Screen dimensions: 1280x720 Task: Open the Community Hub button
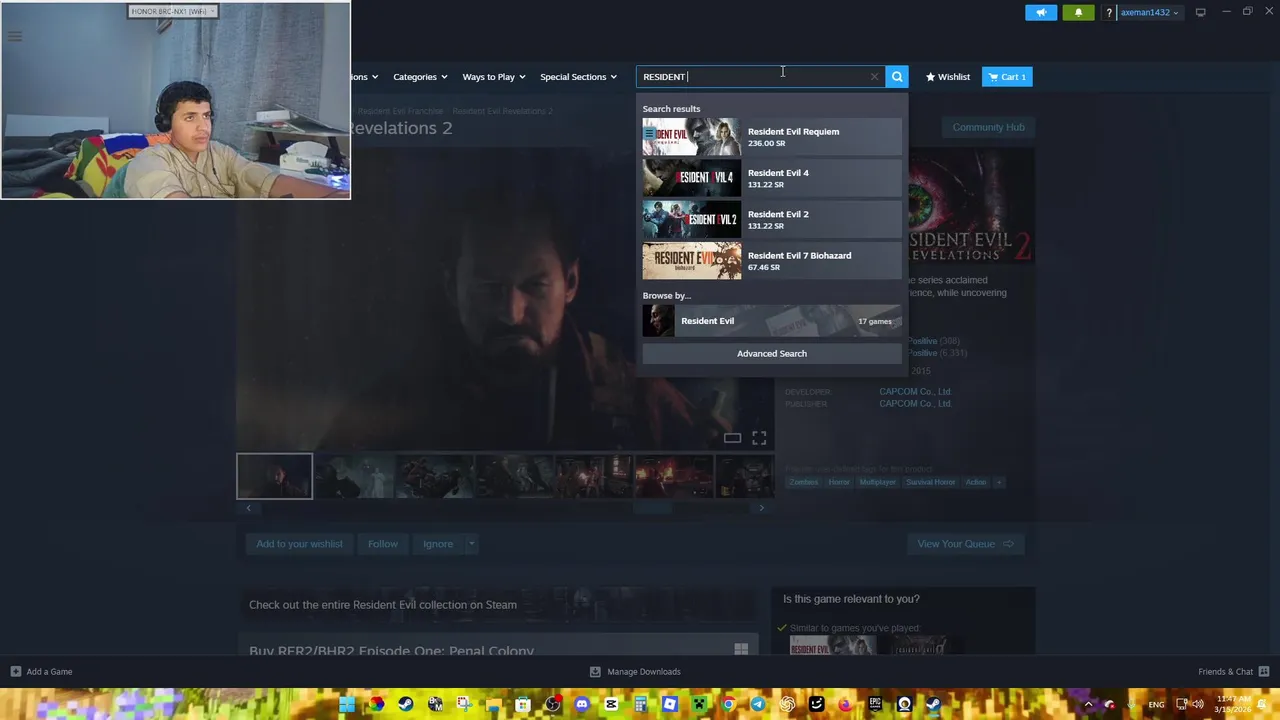click(x=988, y=127)
